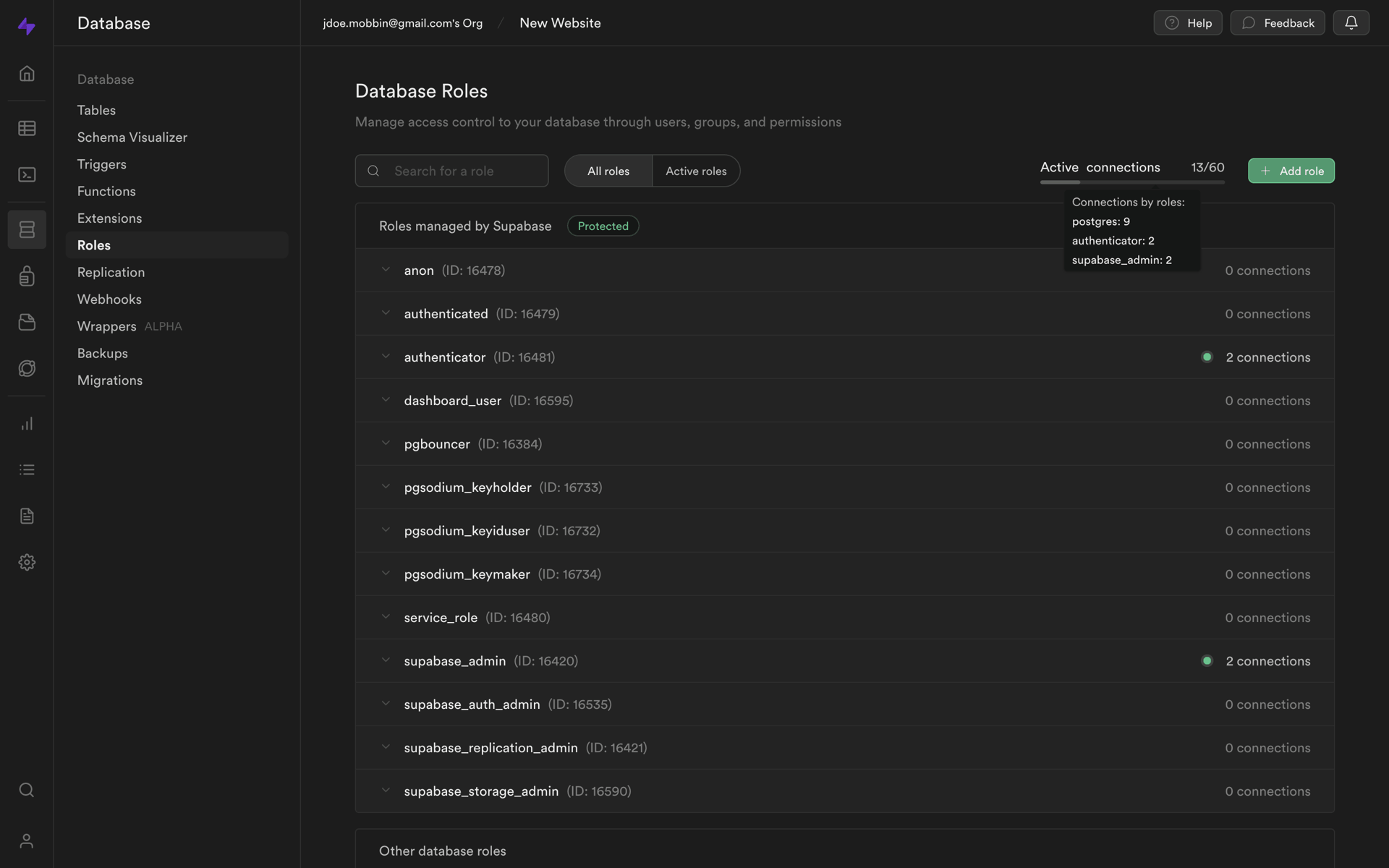The width and height of the screenshot is (1389, 868).
Task: Open the Authentication lock icon
Action: pyautogui.click(x=27, y=276)
